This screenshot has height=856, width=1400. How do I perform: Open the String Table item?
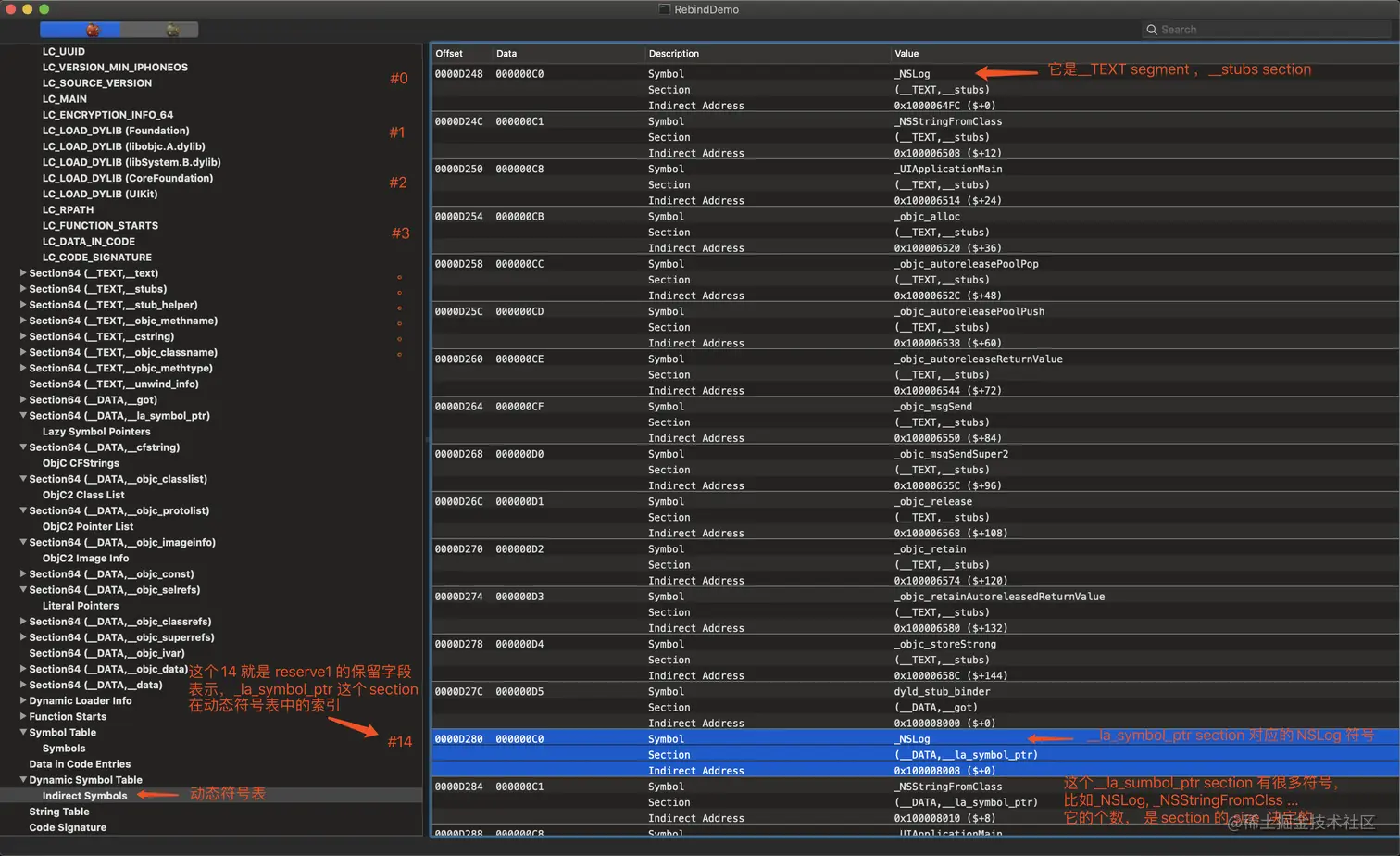pyautogui.click(x=59, y=812)
